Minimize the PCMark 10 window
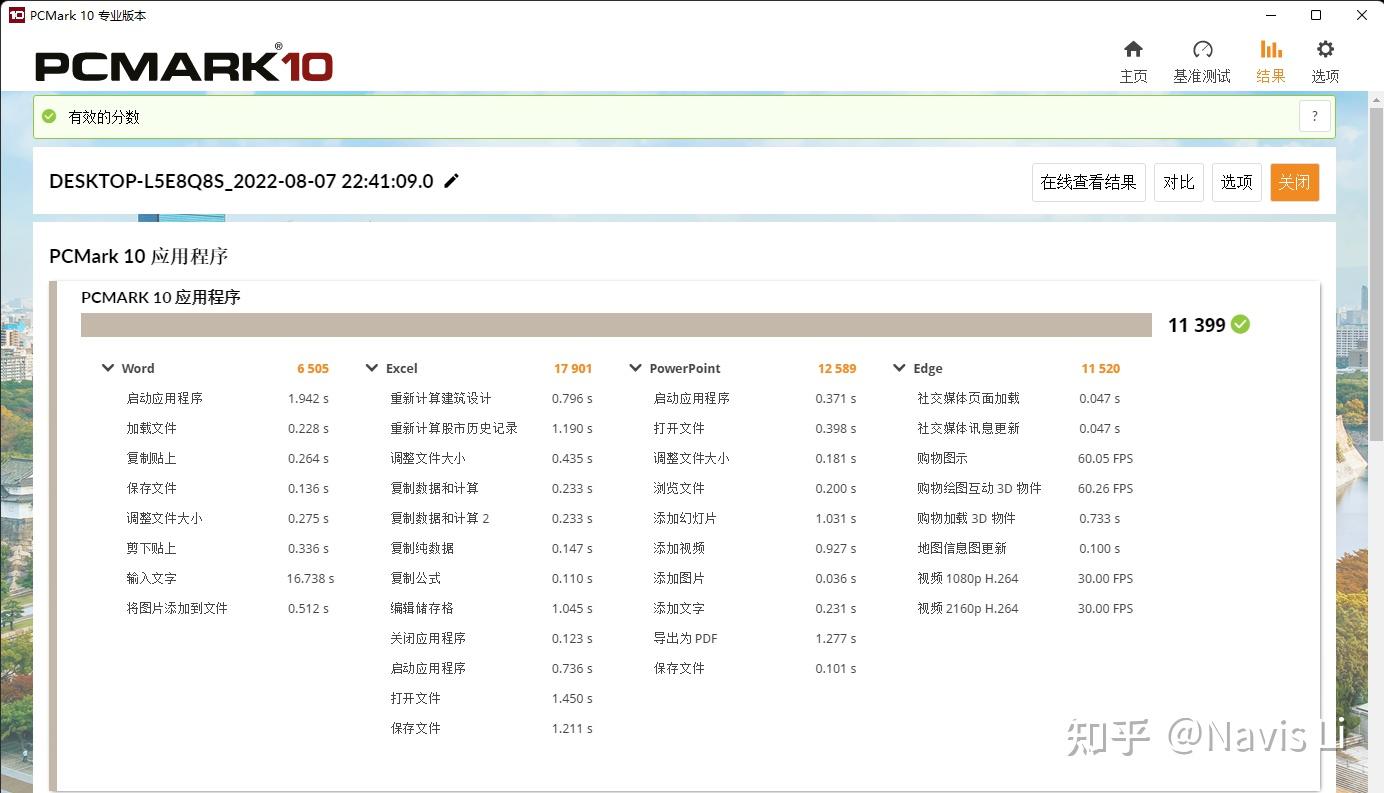The height and width of the screenshot is (793, 1384). [1270, 15]
